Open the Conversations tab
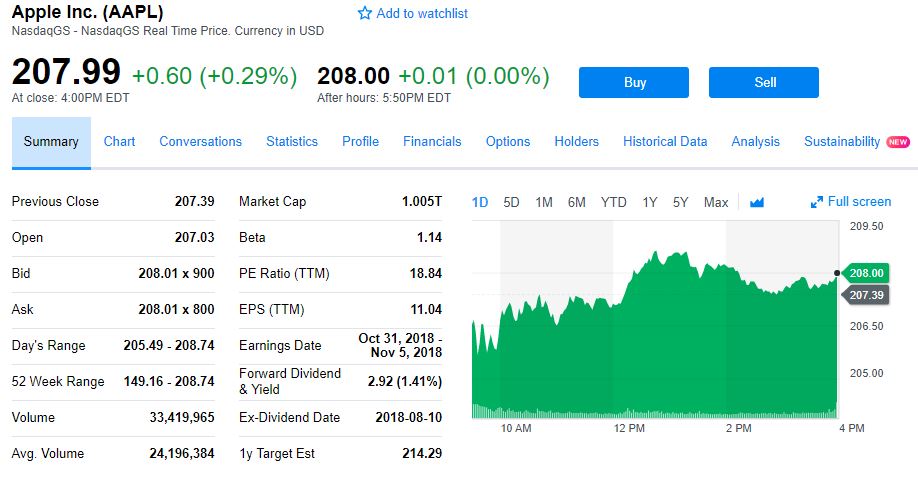918x477 pixels. tap(200, 142)
